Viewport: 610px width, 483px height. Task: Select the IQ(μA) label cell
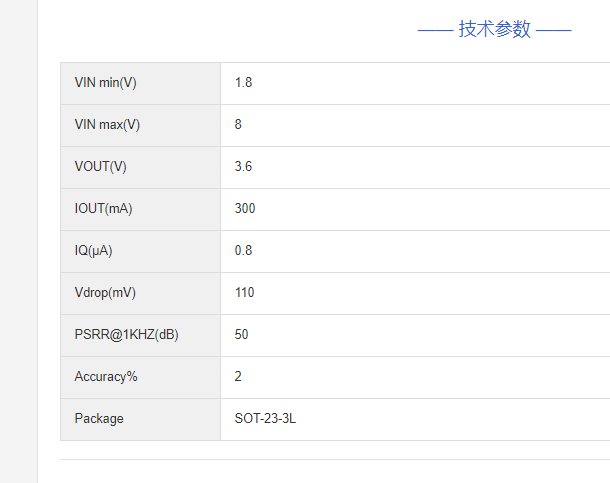pyautogui.click(x=94, y=251)
